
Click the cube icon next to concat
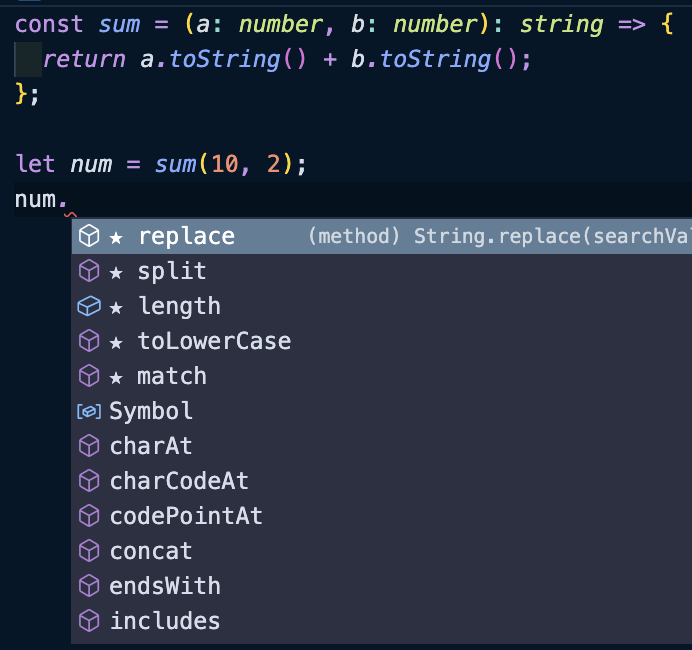tap(89, 551)
